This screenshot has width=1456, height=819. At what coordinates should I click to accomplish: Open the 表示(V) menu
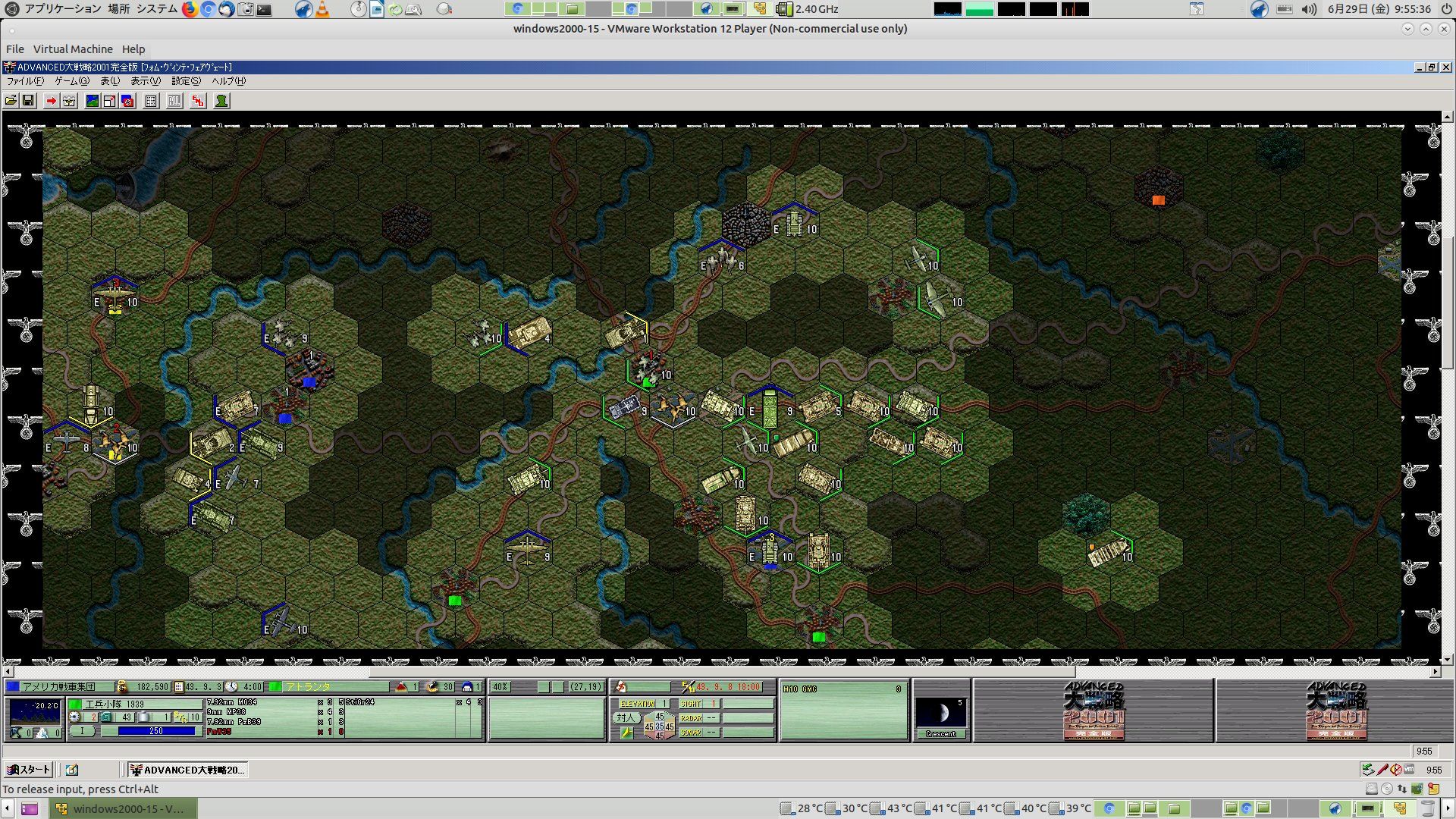click(x=145, y=81)
